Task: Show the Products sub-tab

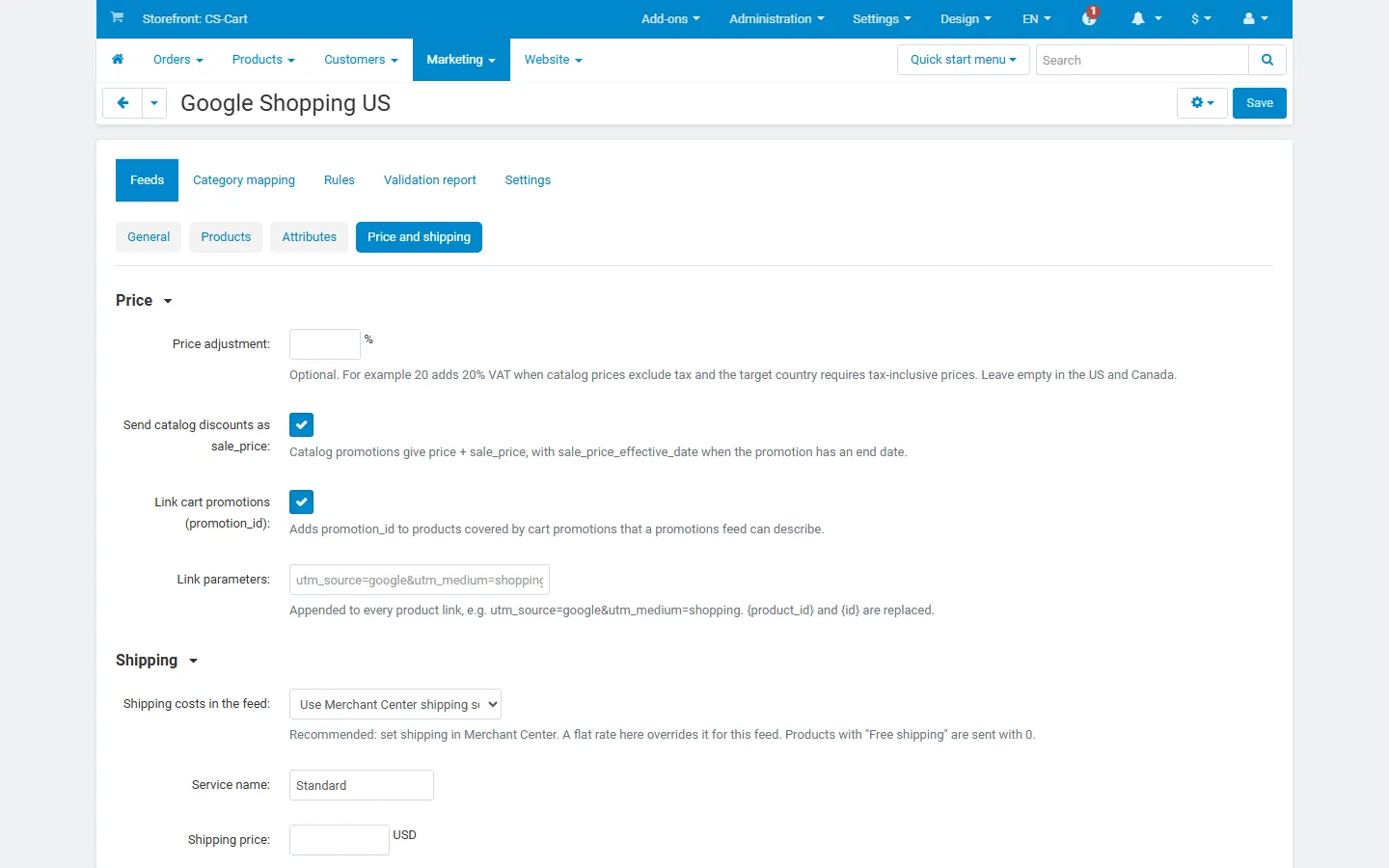Action: click(226, 237)
